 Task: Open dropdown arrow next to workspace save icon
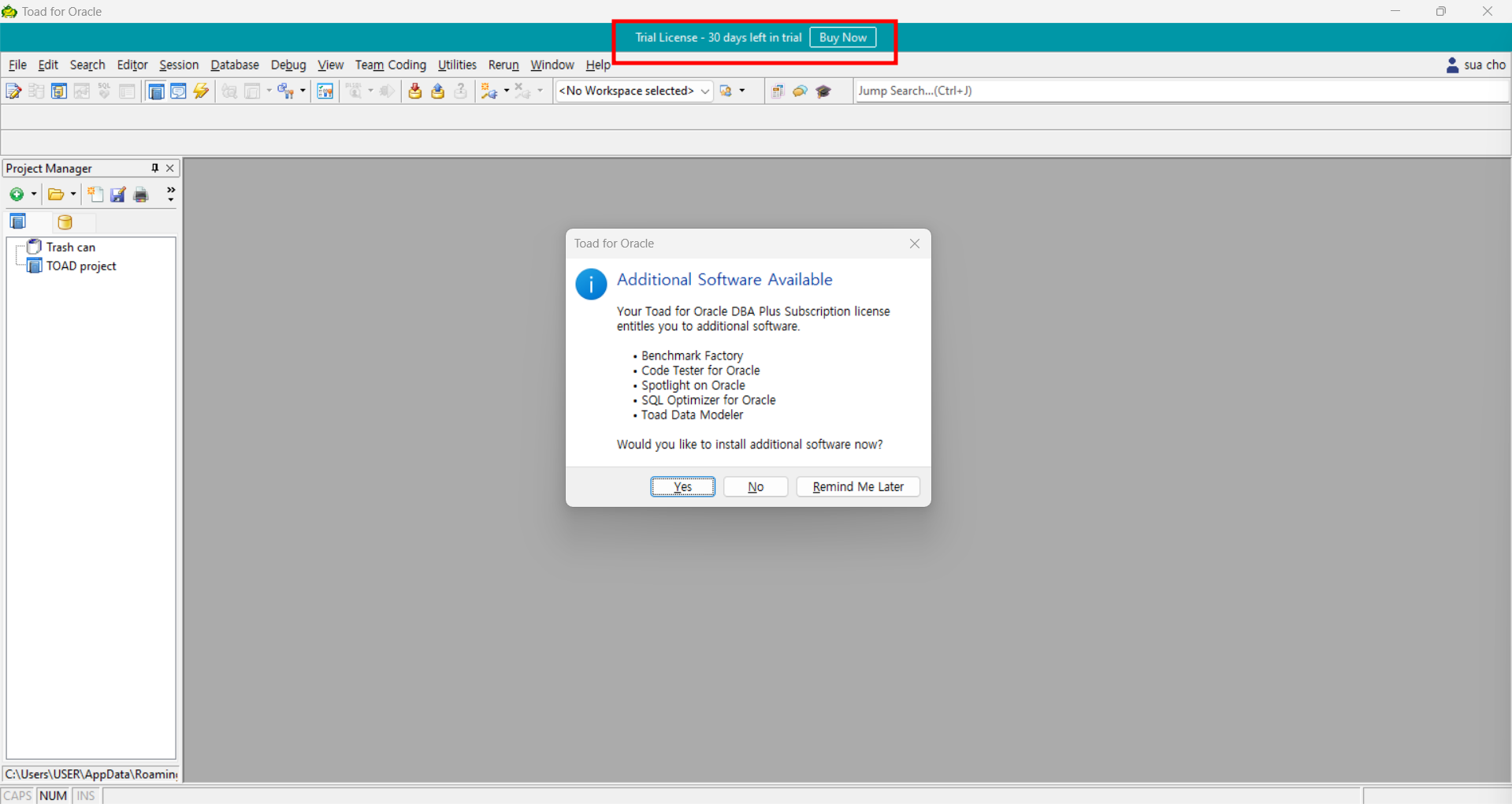coord(742,91)
